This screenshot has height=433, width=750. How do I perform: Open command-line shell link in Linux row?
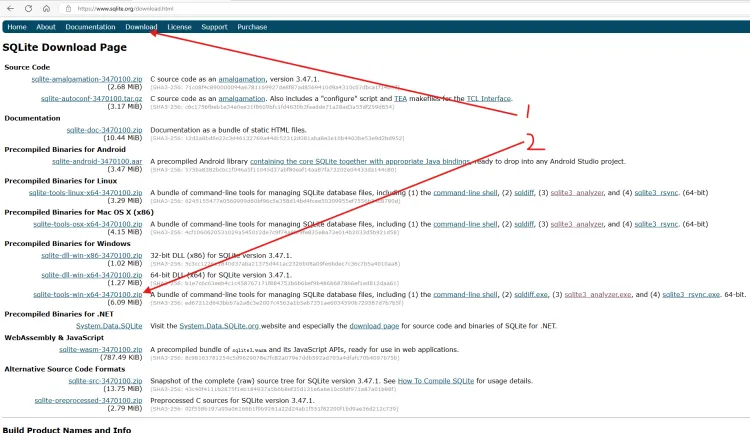point(465,192)
